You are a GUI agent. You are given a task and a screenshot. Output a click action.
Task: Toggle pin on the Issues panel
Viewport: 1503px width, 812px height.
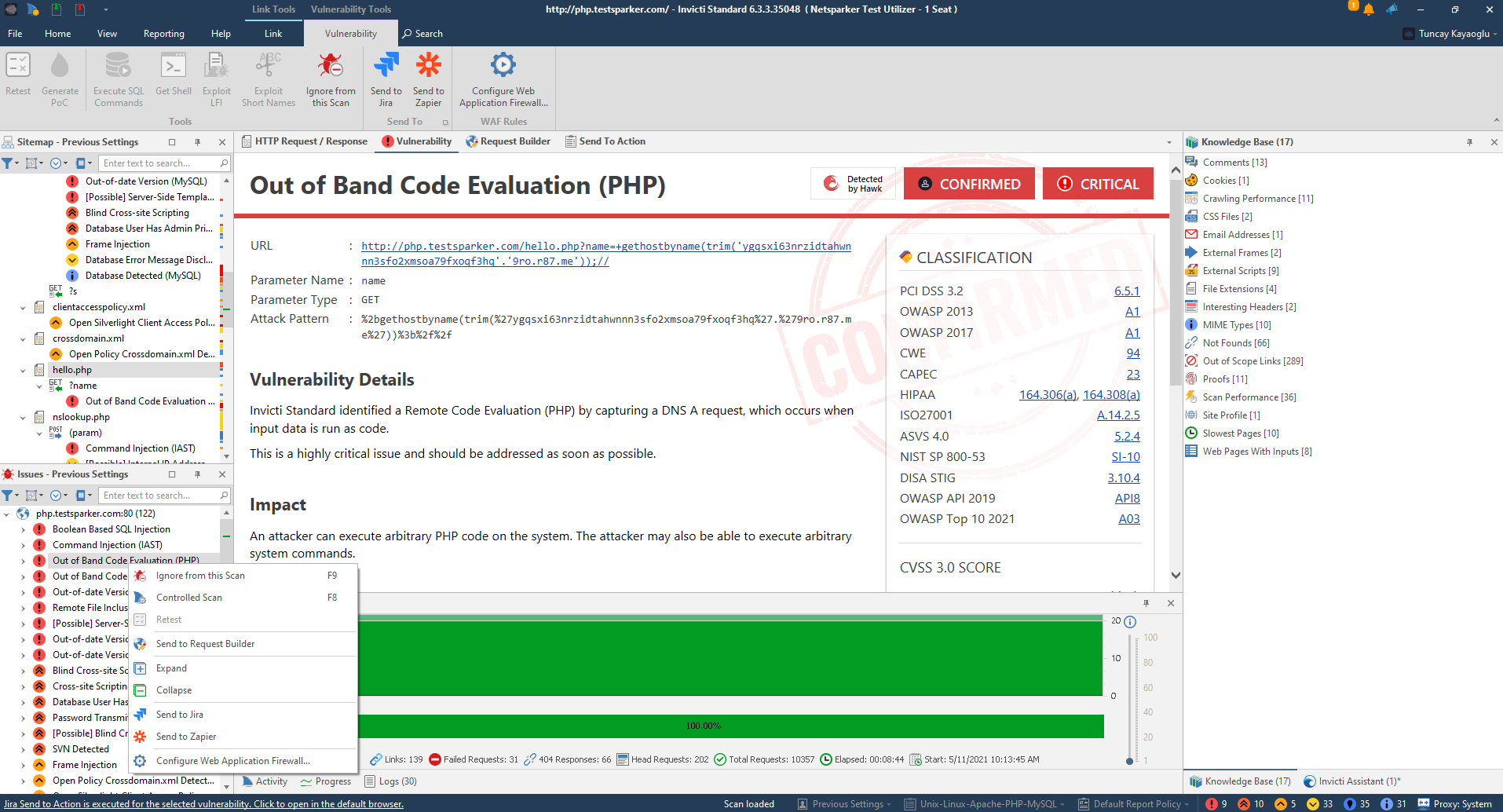coord(197,474)
